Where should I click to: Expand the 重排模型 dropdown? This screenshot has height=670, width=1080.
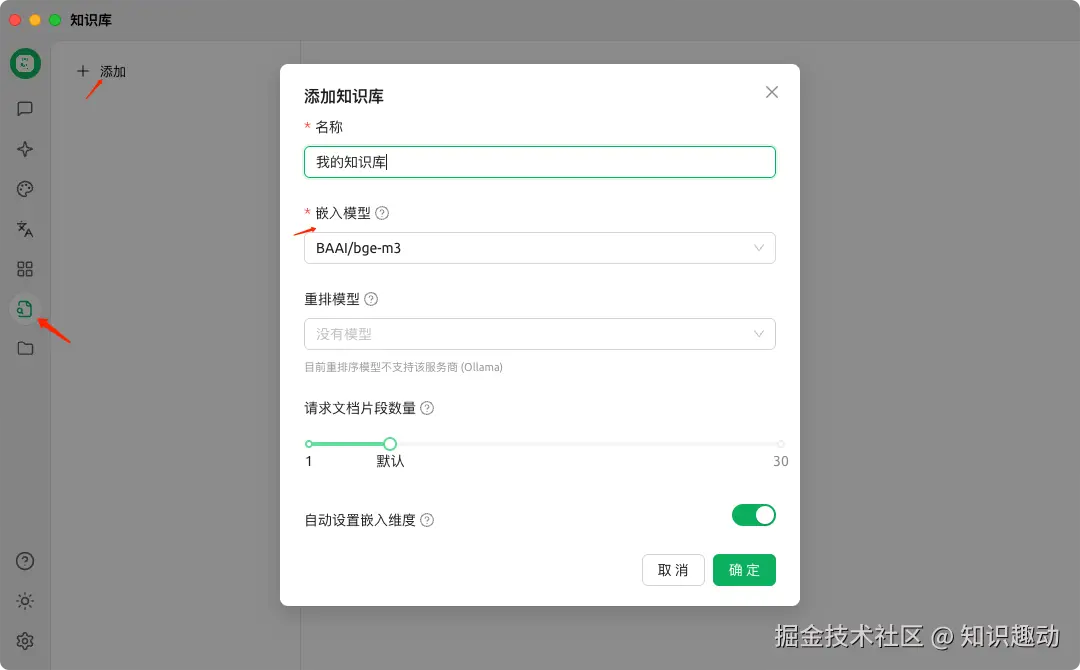[x=540, y=334]
